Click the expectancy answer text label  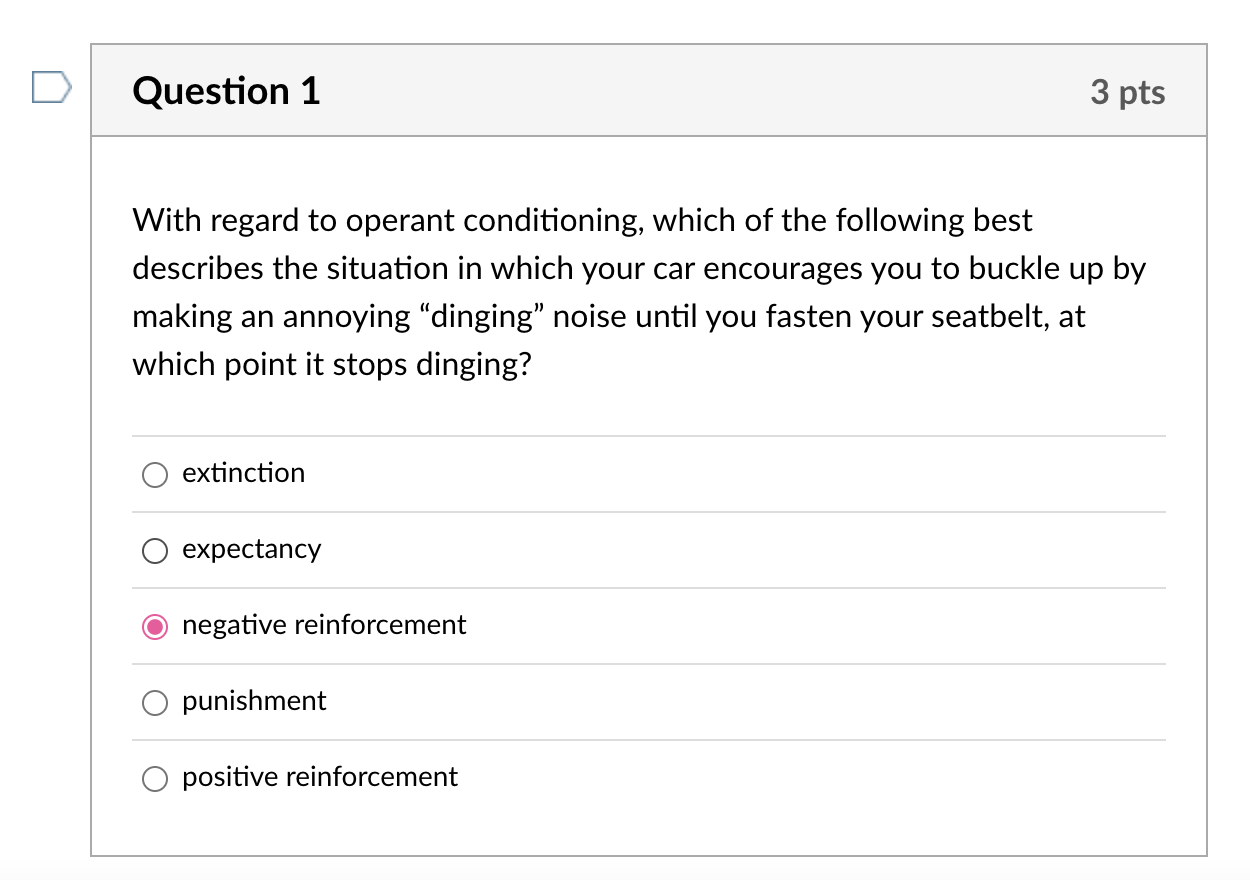click(x=251, y=550)
